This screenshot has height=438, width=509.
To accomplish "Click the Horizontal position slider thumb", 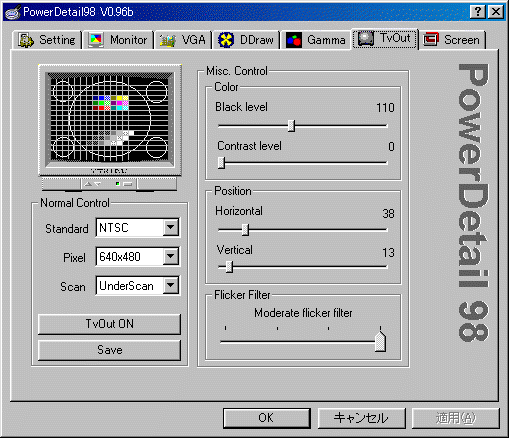I will pos(245,230).
